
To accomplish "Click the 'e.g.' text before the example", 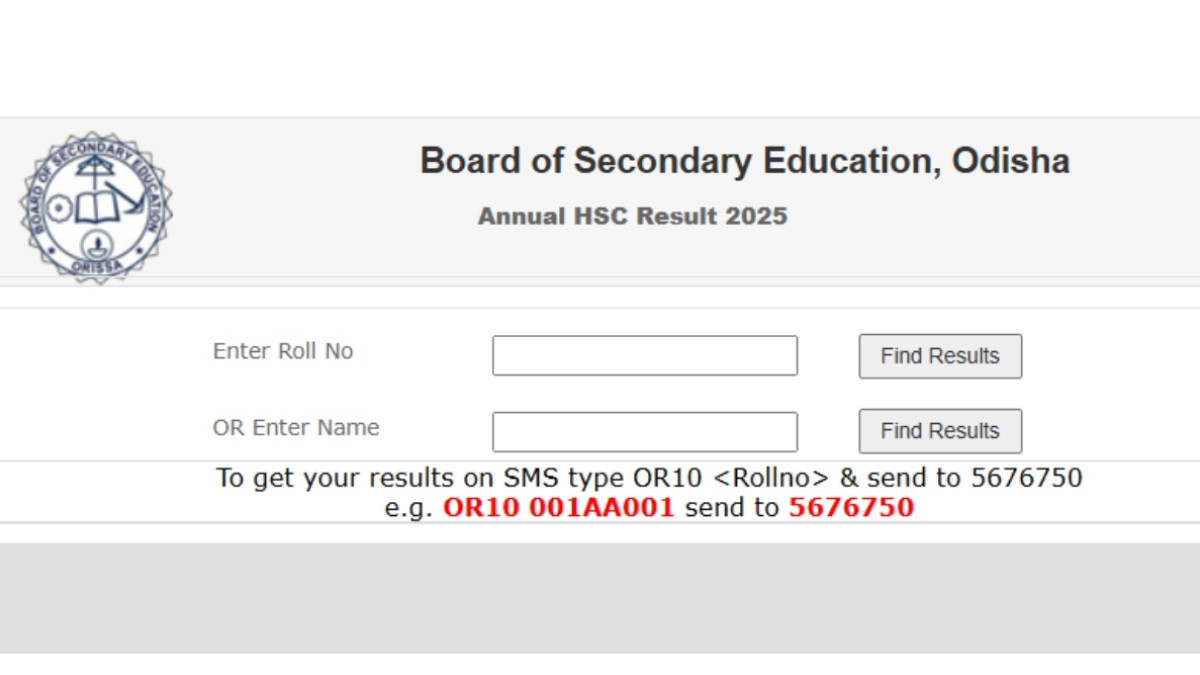I will click(409, 508).
